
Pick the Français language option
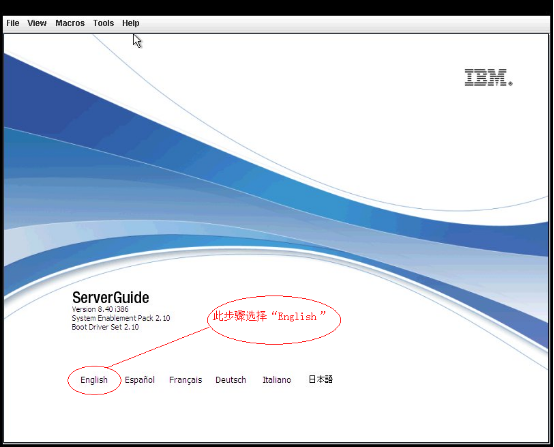tap(185, 380)
